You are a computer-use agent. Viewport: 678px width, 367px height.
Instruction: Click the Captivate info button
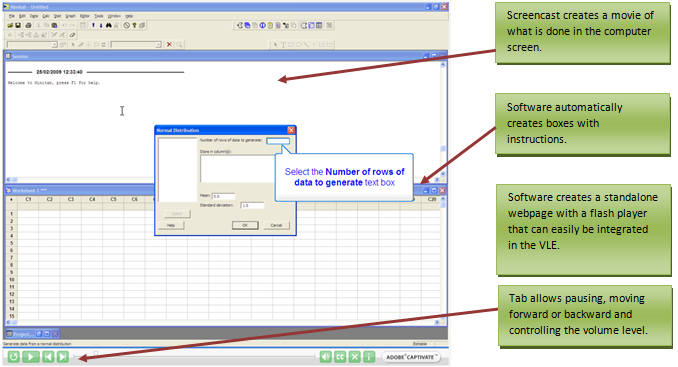(369, 357)
